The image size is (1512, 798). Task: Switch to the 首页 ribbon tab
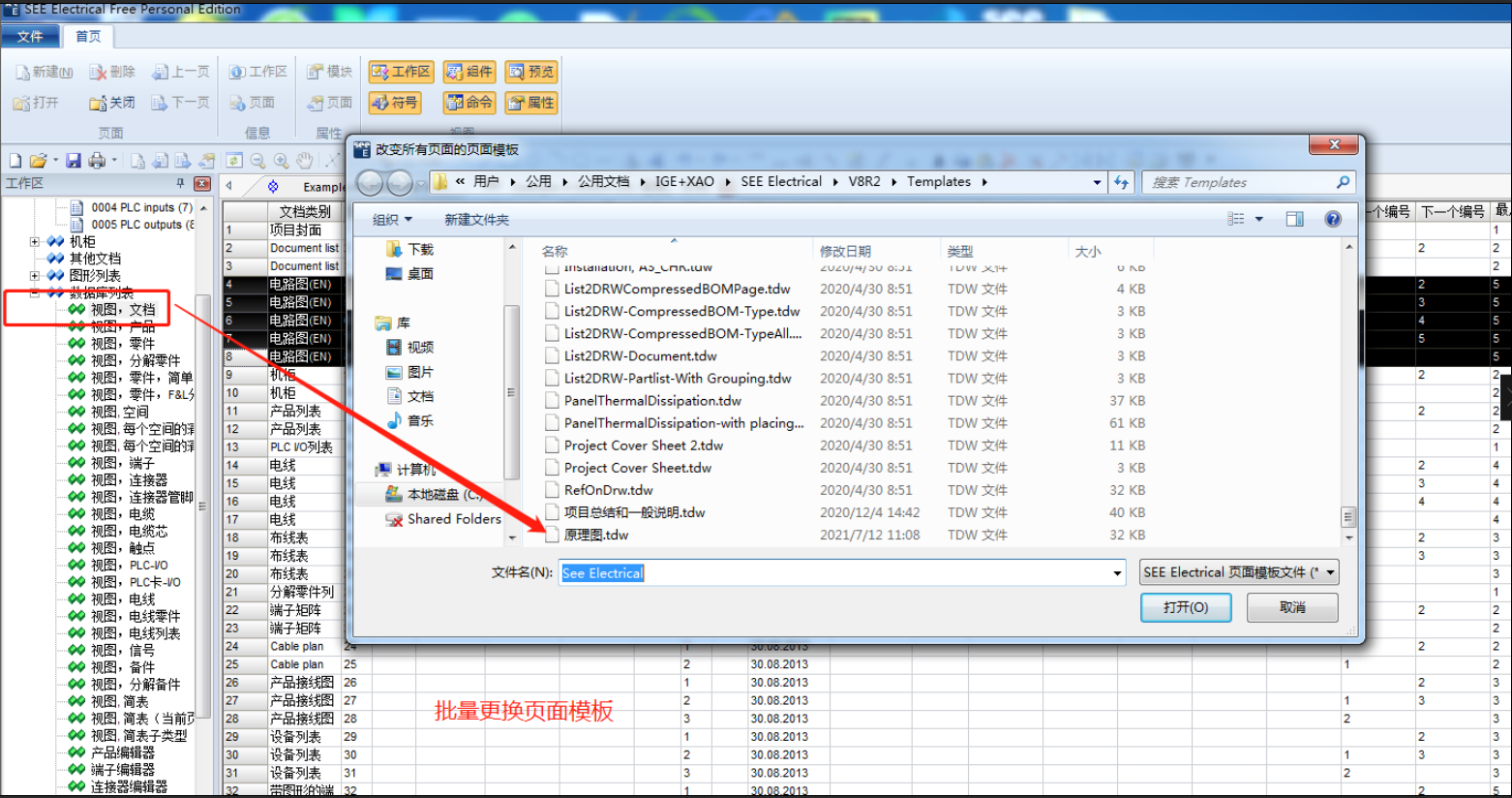pyautogui.click(x=88, y=37)
